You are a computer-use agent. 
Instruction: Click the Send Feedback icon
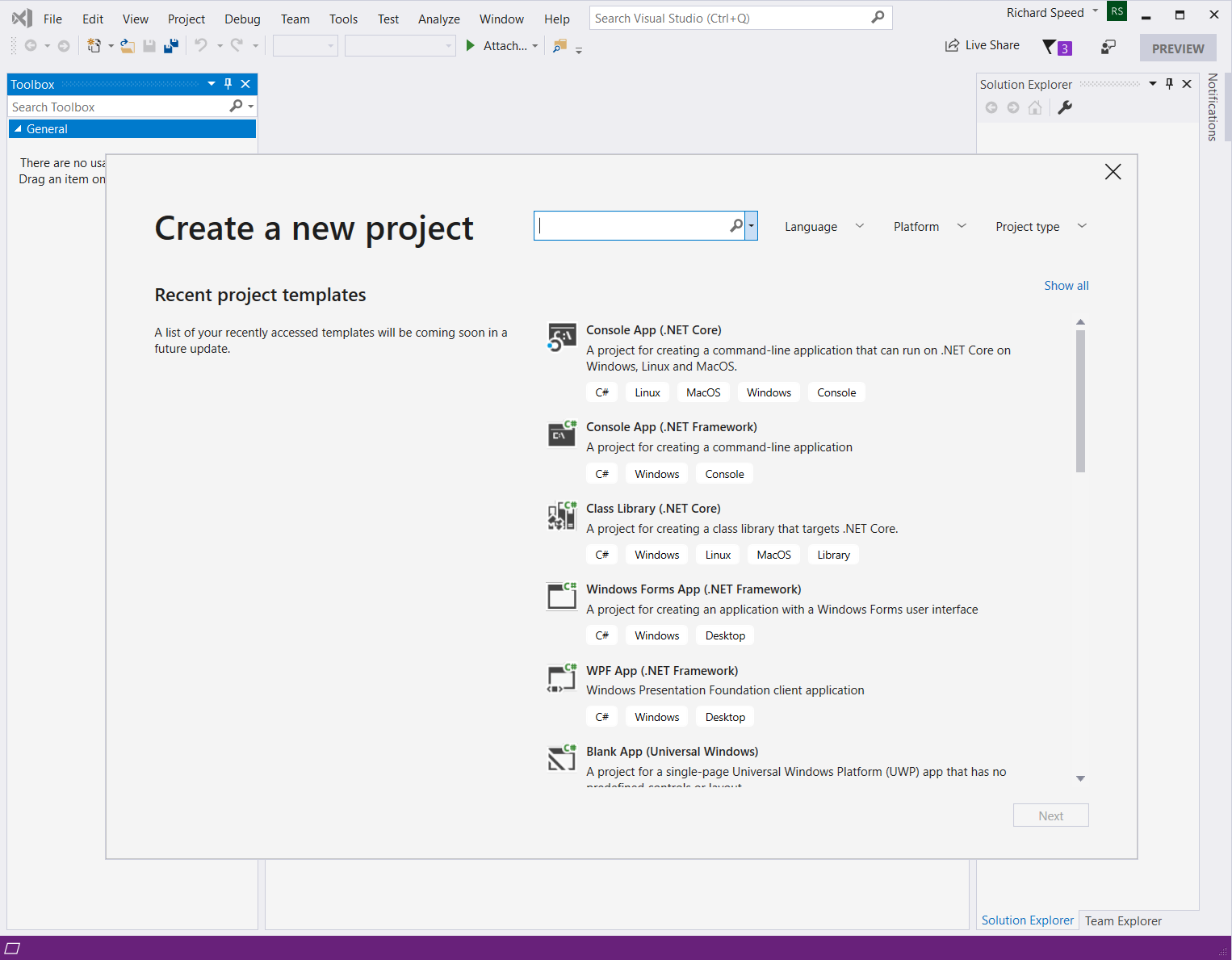(1108, 48)
